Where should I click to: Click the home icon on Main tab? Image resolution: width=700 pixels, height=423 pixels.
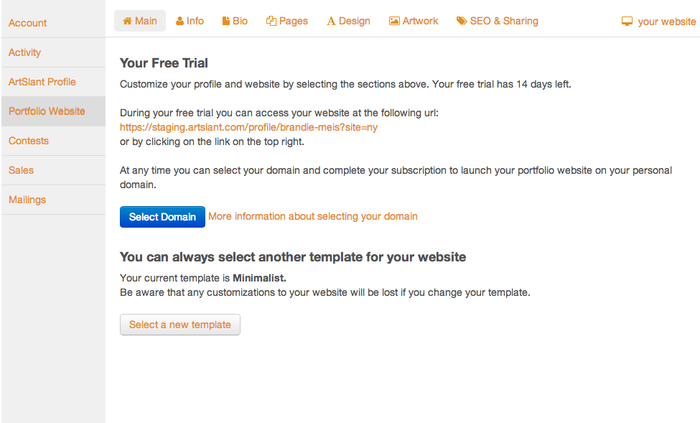coord(127,21)
